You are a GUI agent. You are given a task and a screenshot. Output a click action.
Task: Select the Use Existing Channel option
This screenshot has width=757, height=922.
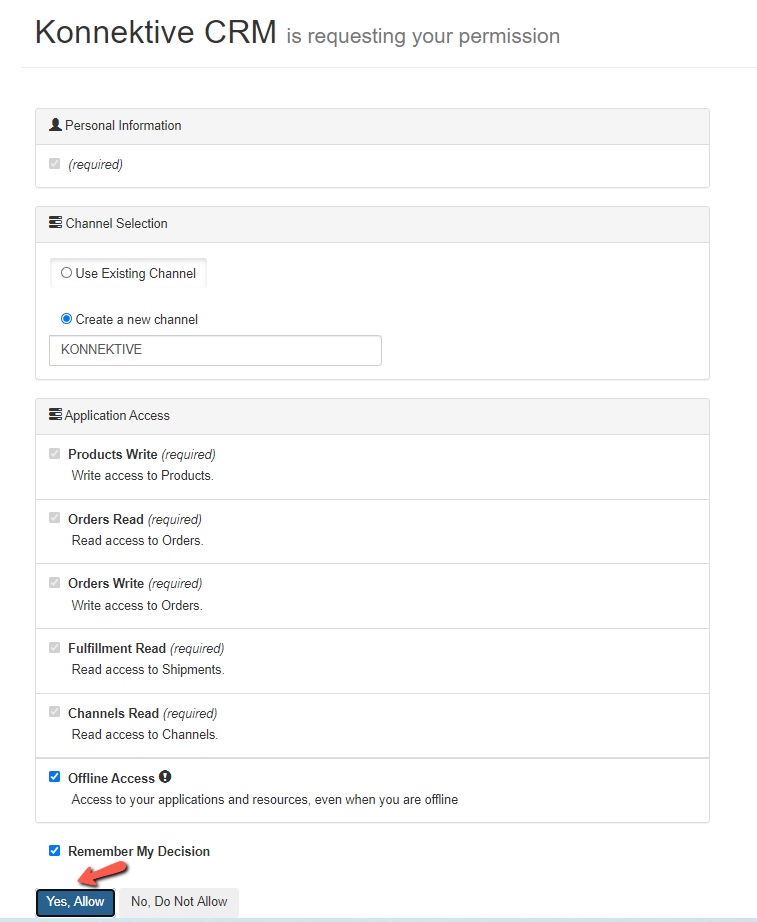click(x=67, y=273)
